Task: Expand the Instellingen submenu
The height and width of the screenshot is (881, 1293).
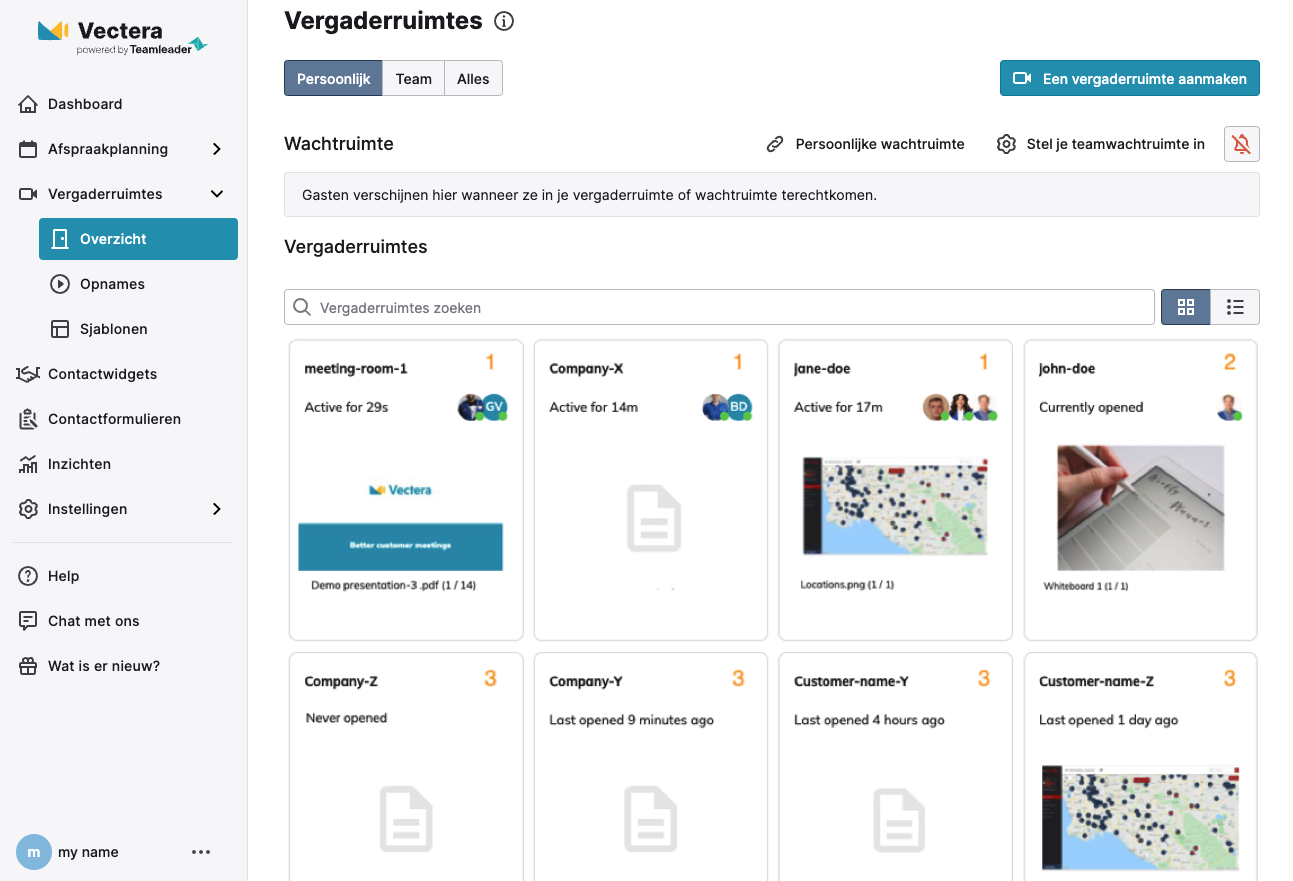Action: click(217, 509)
